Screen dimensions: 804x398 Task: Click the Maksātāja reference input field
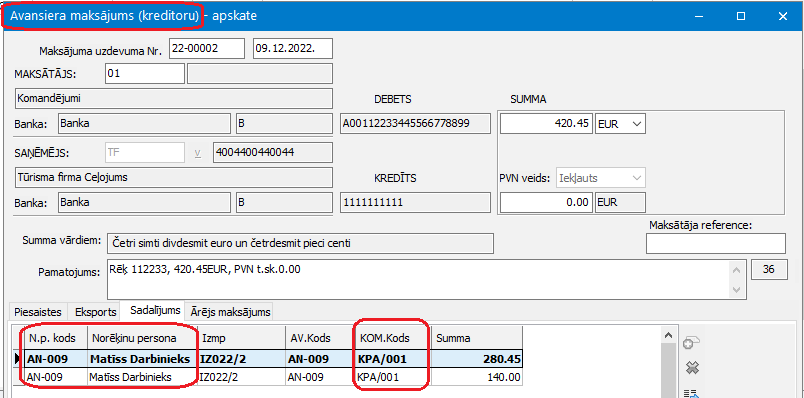click(716, 243)
